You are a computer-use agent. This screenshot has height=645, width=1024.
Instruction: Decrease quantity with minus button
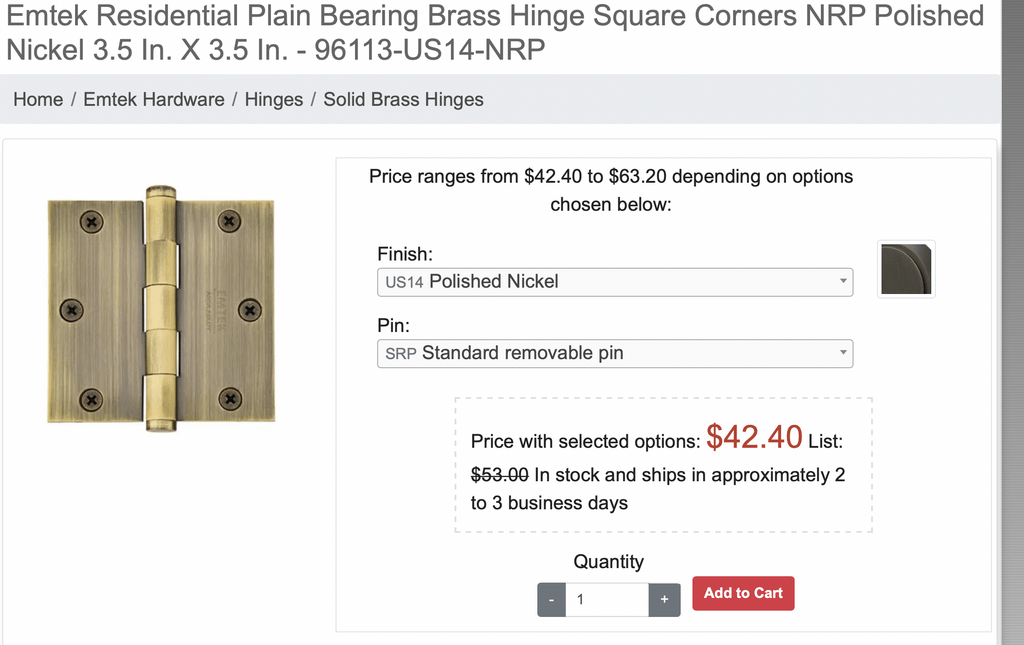[551, 599]
